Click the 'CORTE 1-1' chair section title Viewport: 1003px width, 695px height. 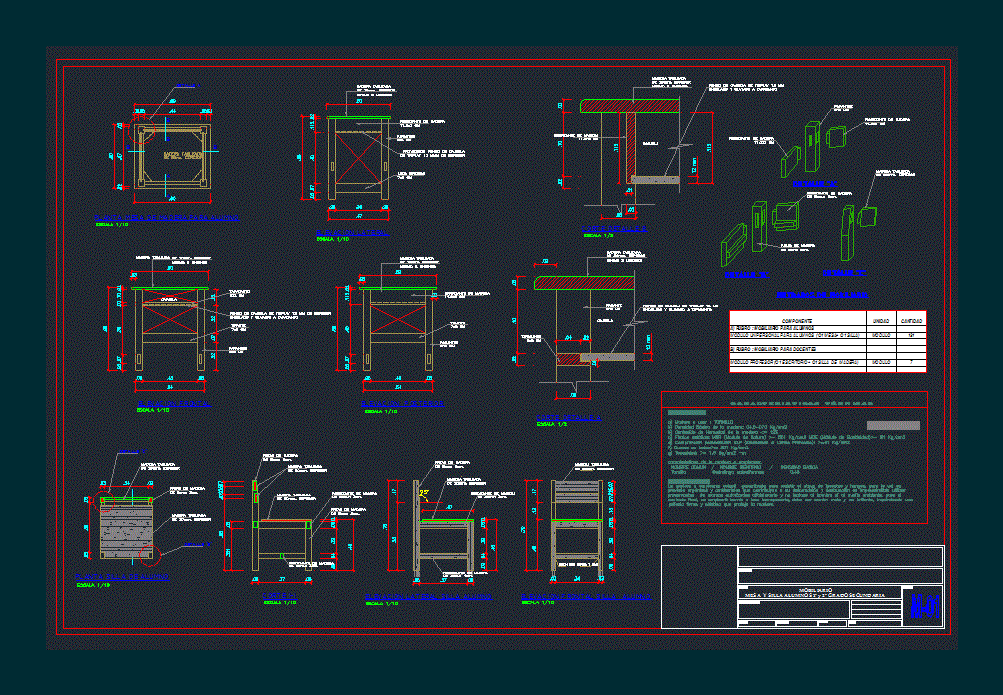click(x=280, y=595)
